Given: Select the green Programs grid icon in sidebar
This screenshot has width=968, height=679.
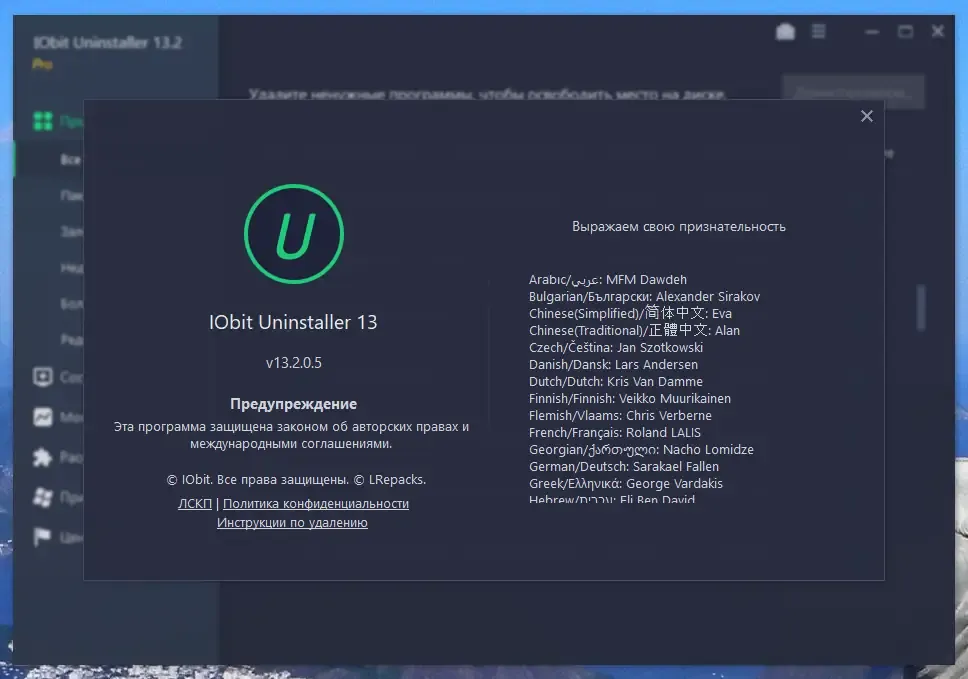Looking at the screenshot, I should pyautogui.click(x=43, y=121).
